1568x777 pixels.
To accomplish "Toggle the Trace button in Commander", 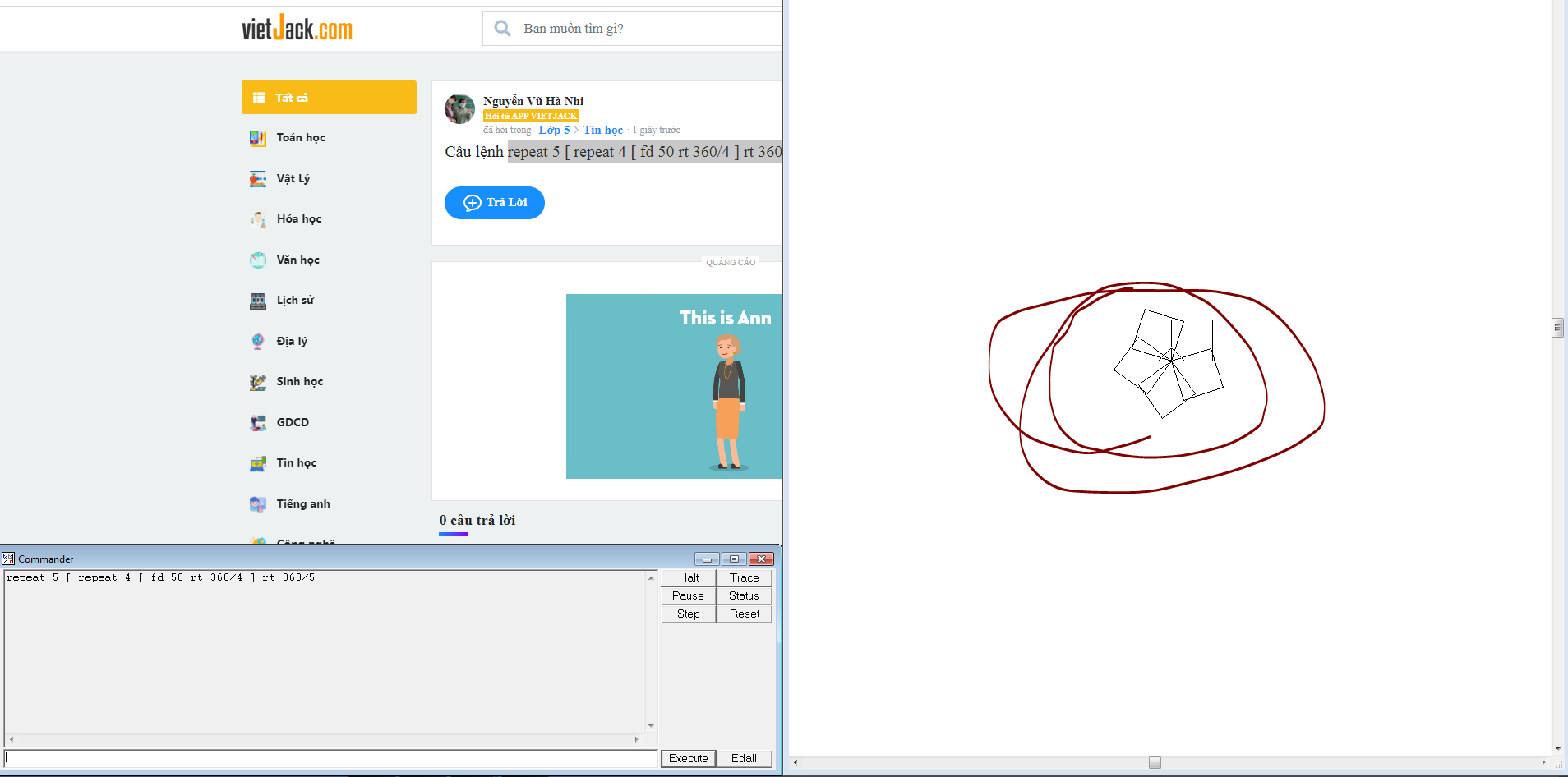I will [x=744, y=578].
